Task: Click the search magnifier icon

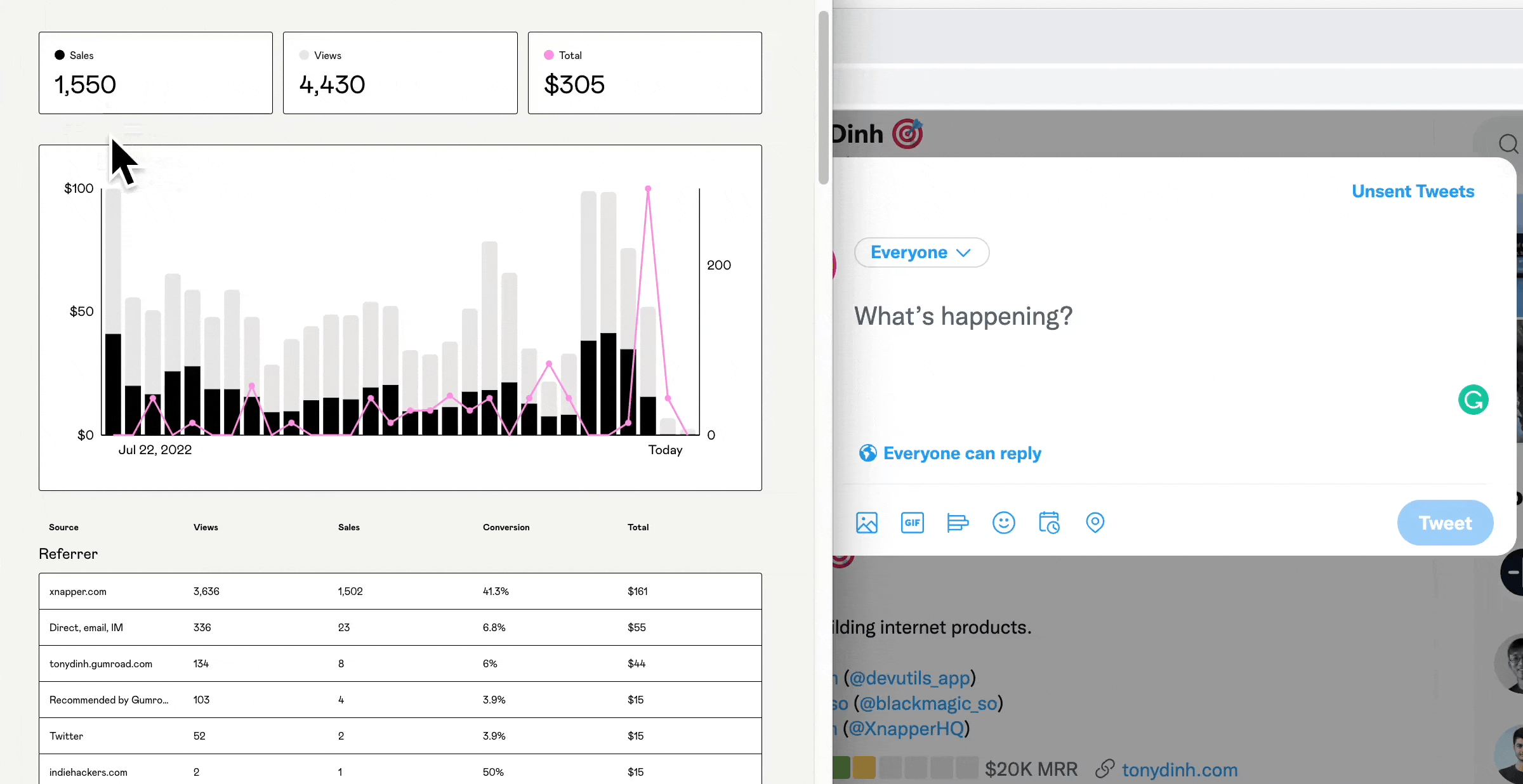Action: click(x=1508, y=144)
